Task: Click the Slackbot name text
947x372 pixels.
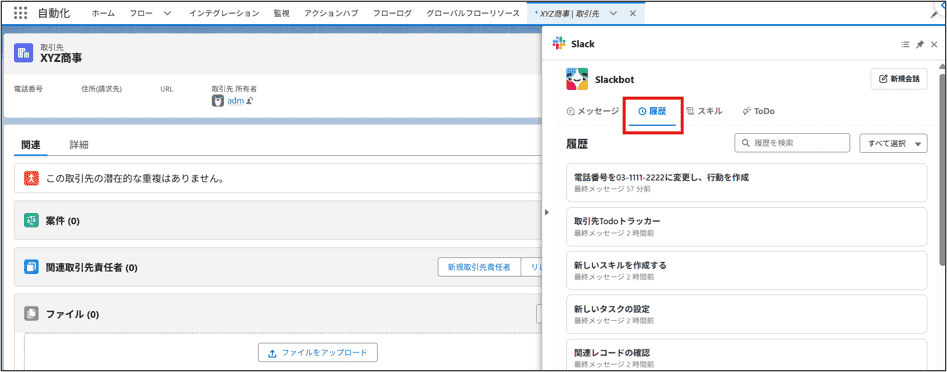Action: [614, 79]
